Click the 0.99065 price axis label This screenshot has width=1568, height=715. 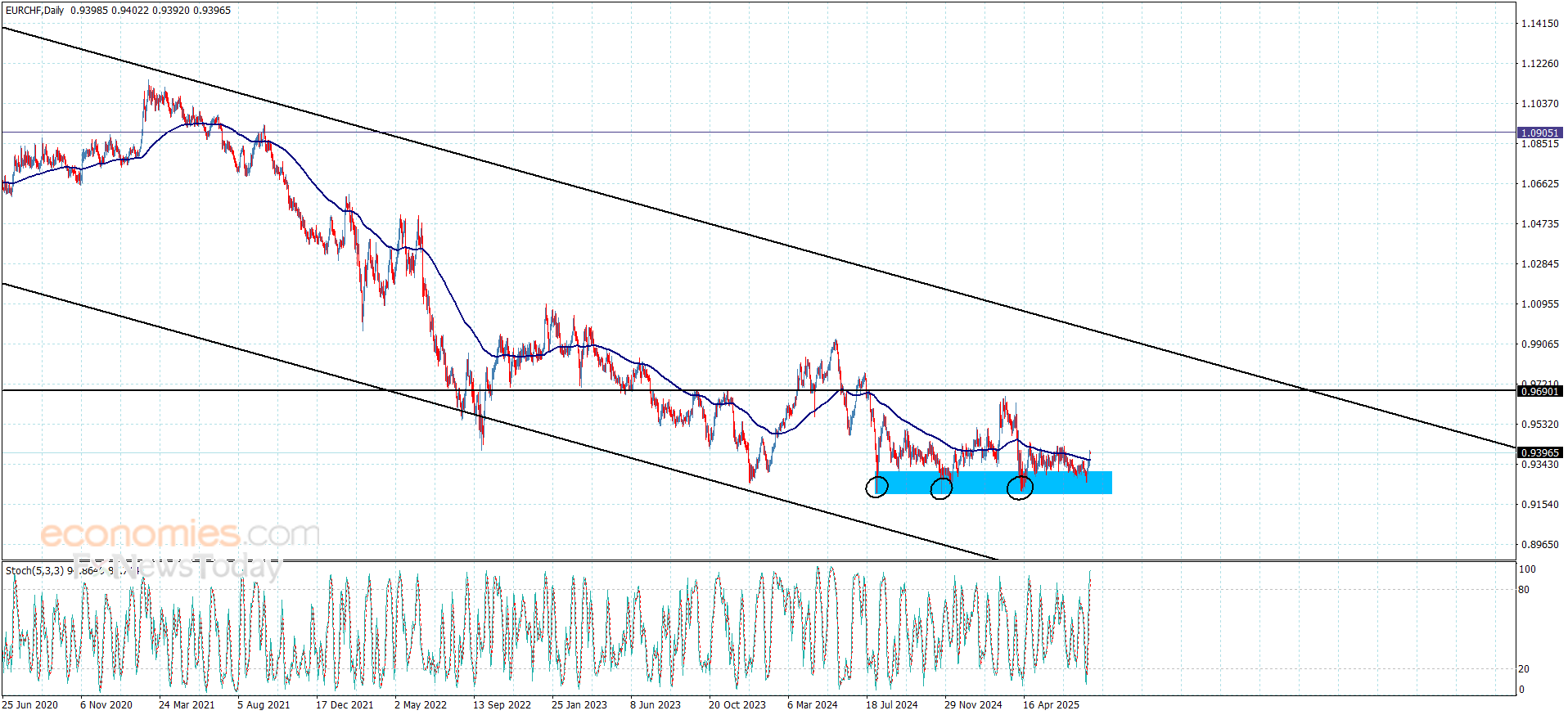point(1539,344)
